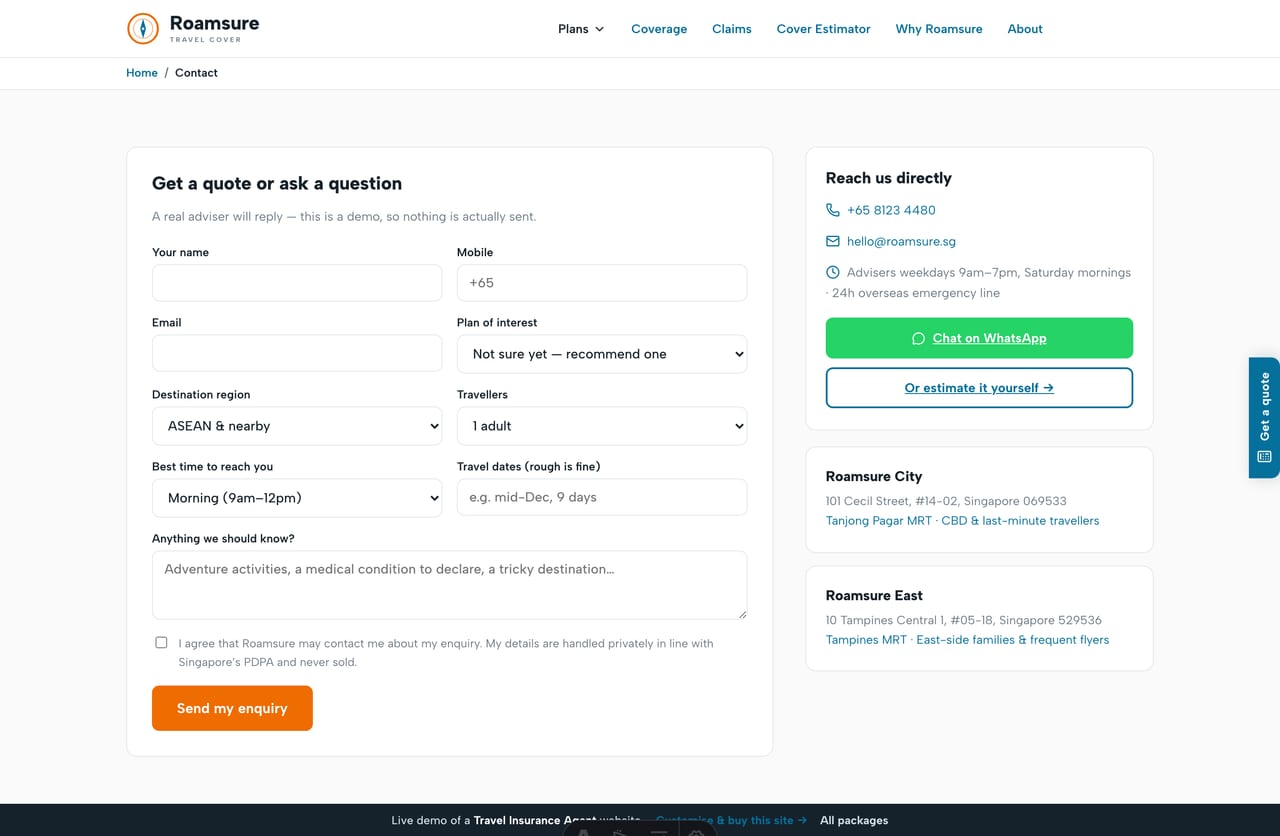This screenshot has height=836, width=1280.
Task: Click the Tampines MRT text line
Action: point(967,640)
